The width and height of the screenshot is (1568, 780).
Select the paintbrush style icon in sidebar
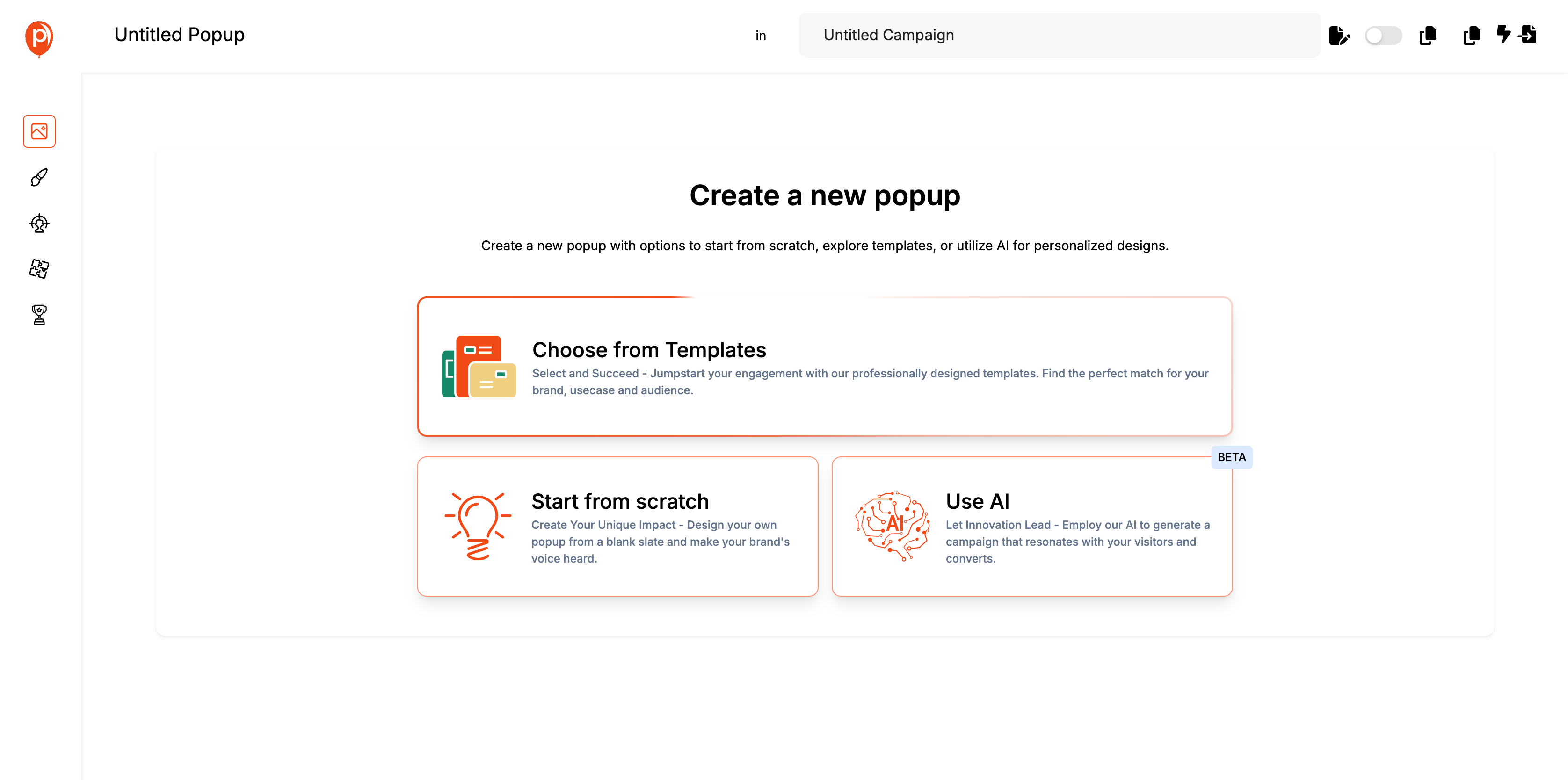tap(39, 178)
